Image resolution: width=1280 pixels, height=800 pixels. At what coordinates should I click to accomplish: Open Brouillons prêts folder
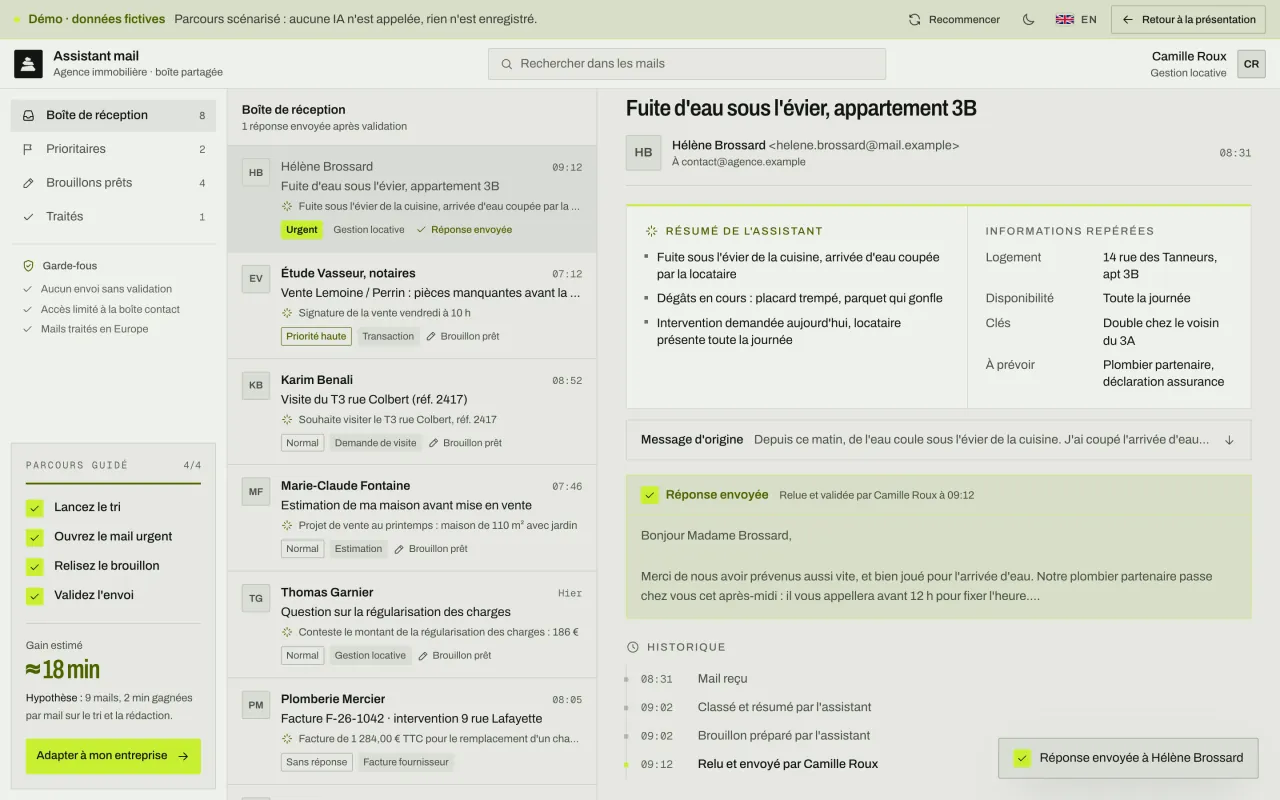tap(113, 183)
